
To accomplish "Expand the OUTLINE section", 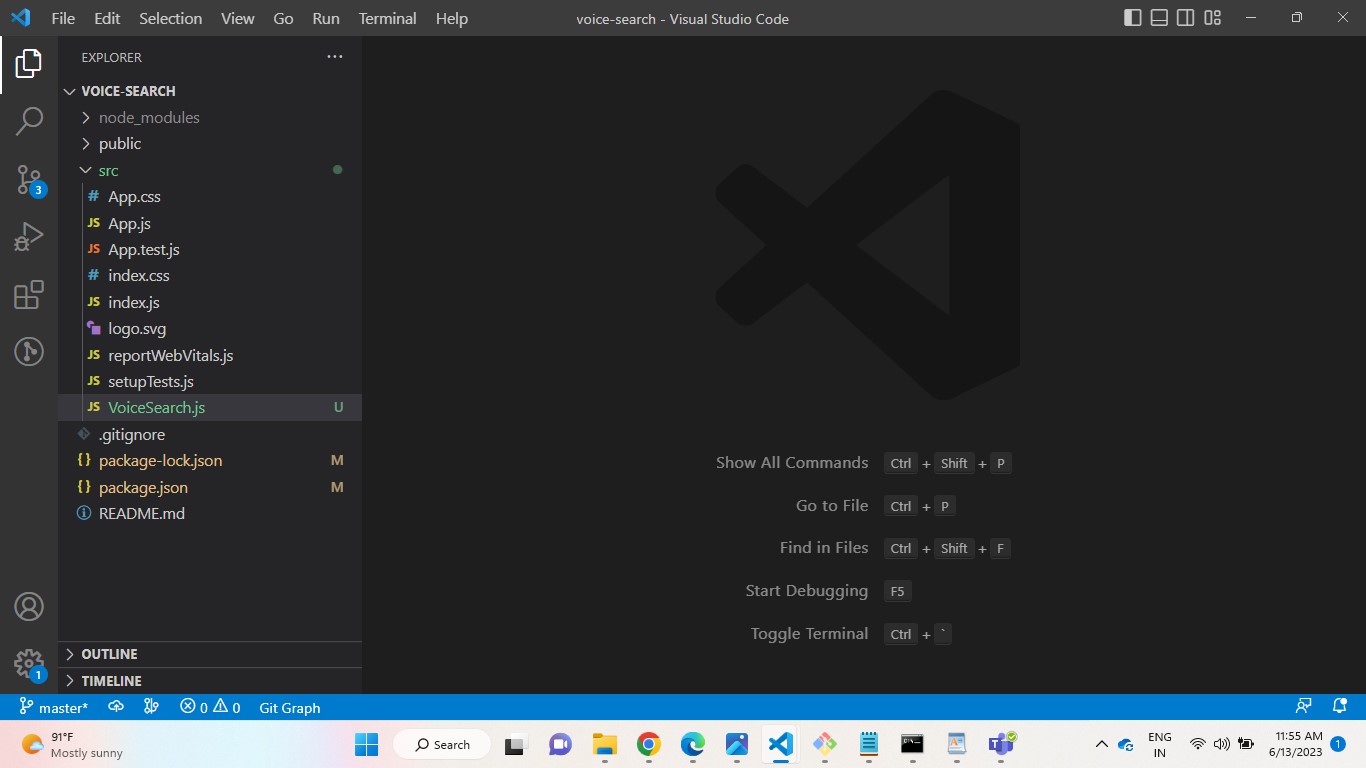I will click(x=109, y=654).
